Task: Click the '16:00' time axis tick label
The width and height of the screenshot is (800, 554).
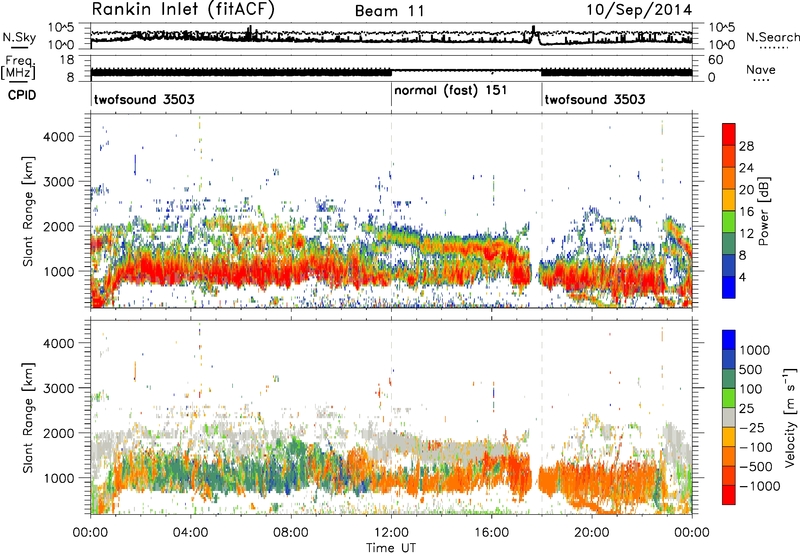Action: [491, 533]
